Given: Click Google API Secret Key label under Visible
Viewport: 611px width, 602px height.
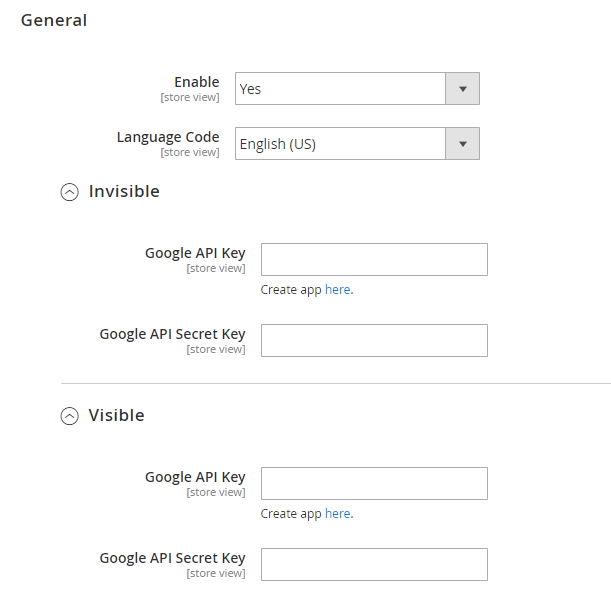Looking at the screenshot, I should point(172,558).
